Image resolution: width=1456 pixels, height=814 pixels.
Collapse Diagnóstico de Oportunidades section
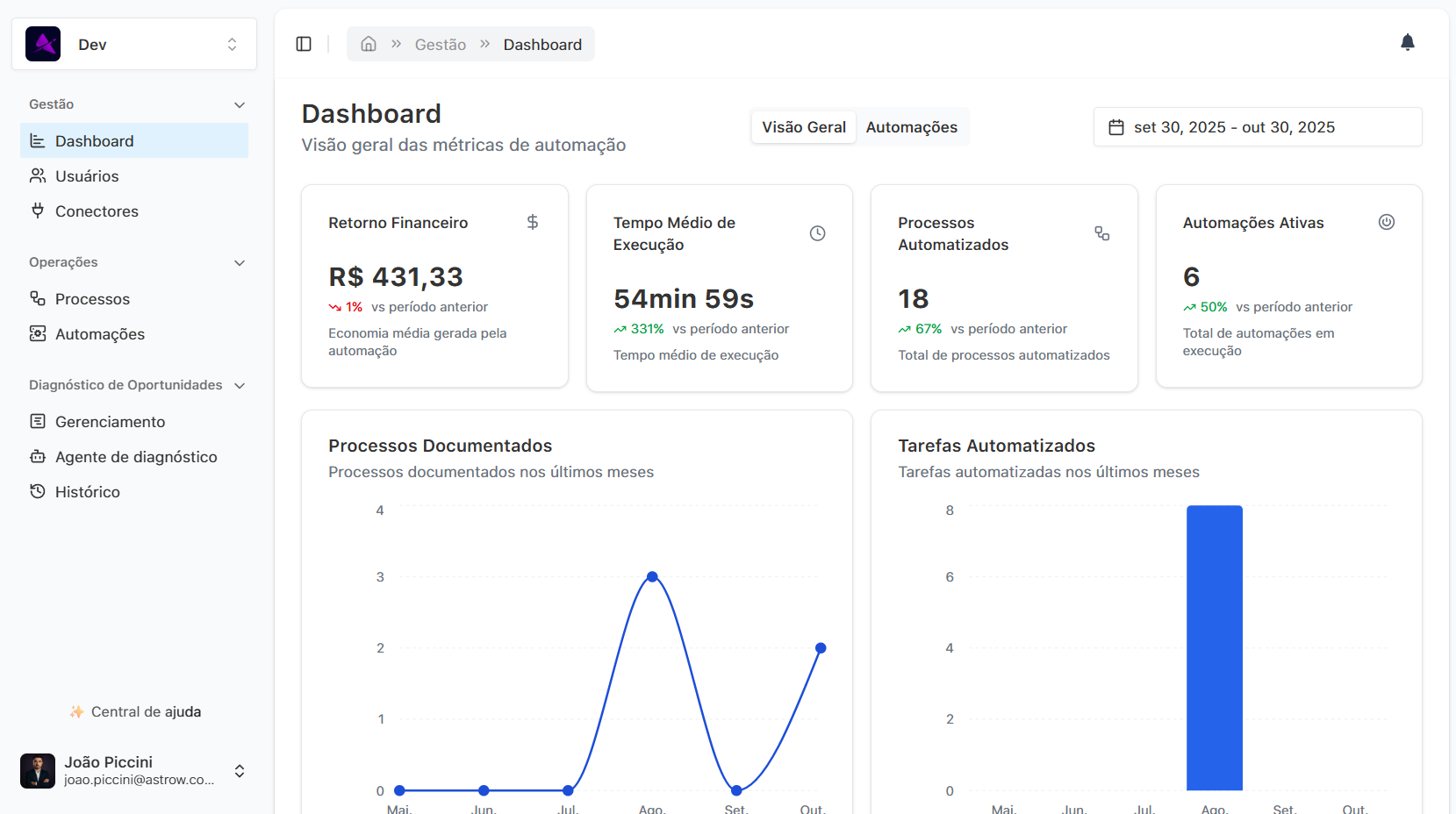(240, 384)
